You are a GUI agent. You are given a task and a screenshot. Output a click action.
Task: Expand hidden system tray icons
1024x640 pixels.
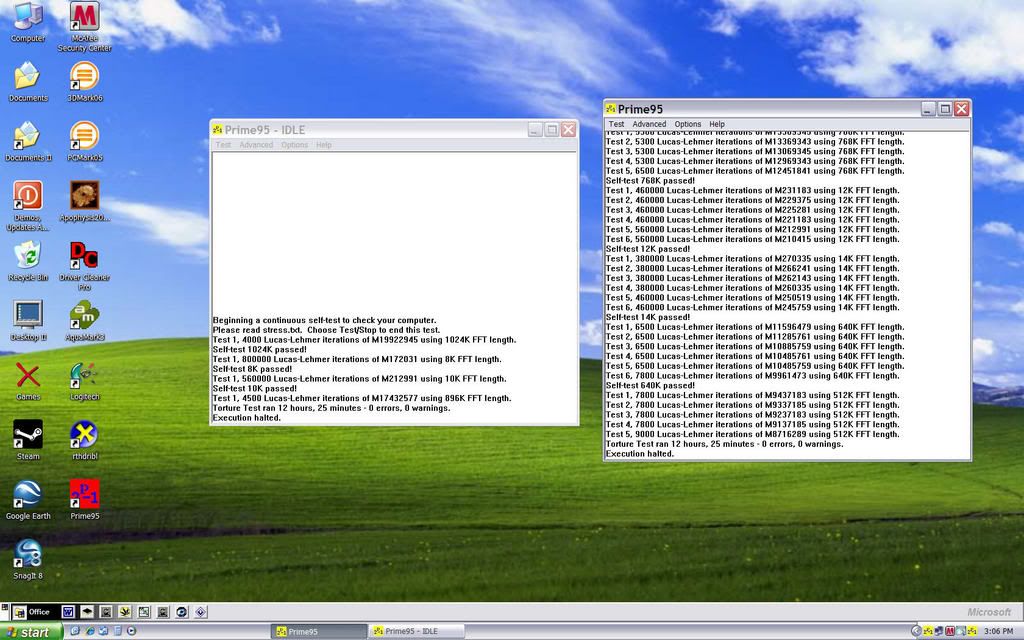pos(916,631)
